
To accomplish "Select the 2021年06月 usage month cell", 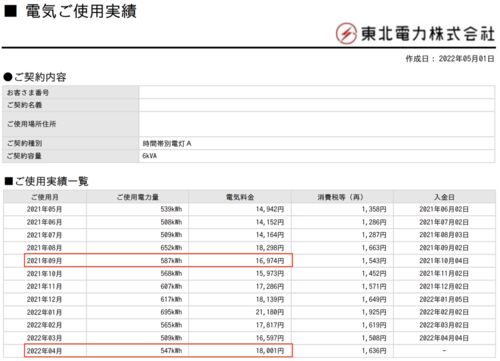I will coord(44,222).
